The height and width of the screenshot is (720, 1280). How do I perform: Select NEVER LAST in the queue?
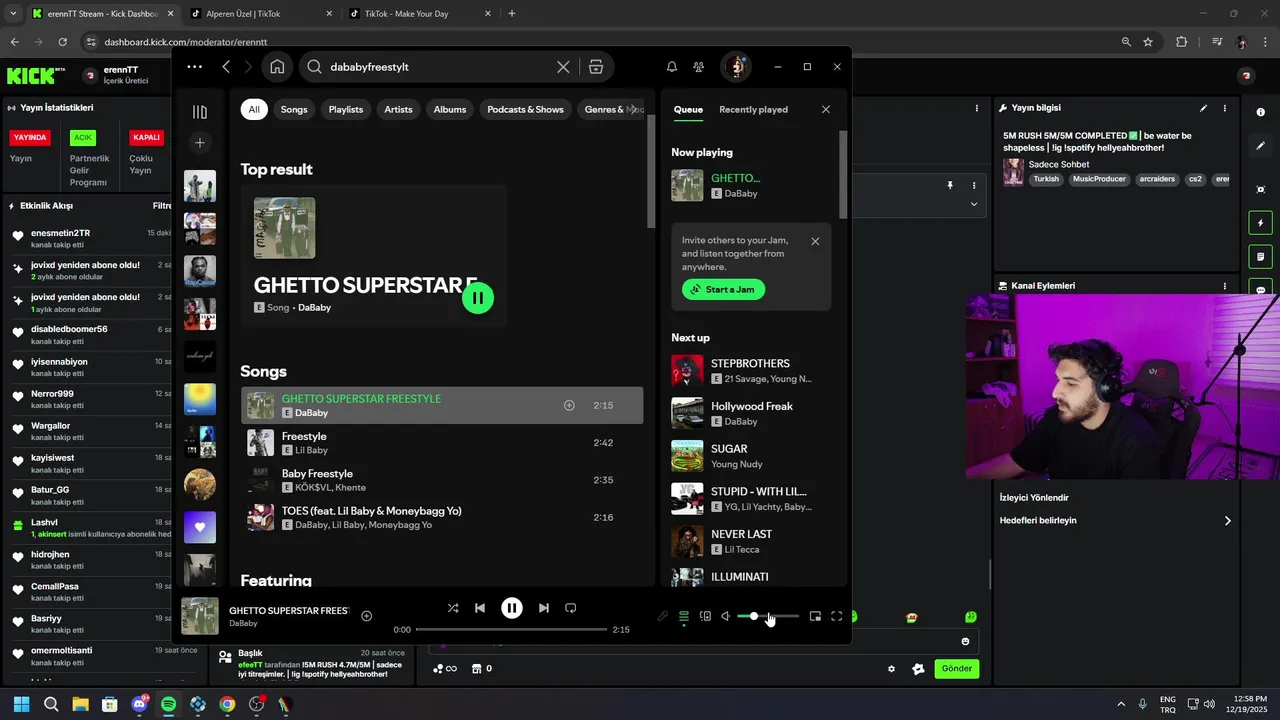tap(751, 541)
